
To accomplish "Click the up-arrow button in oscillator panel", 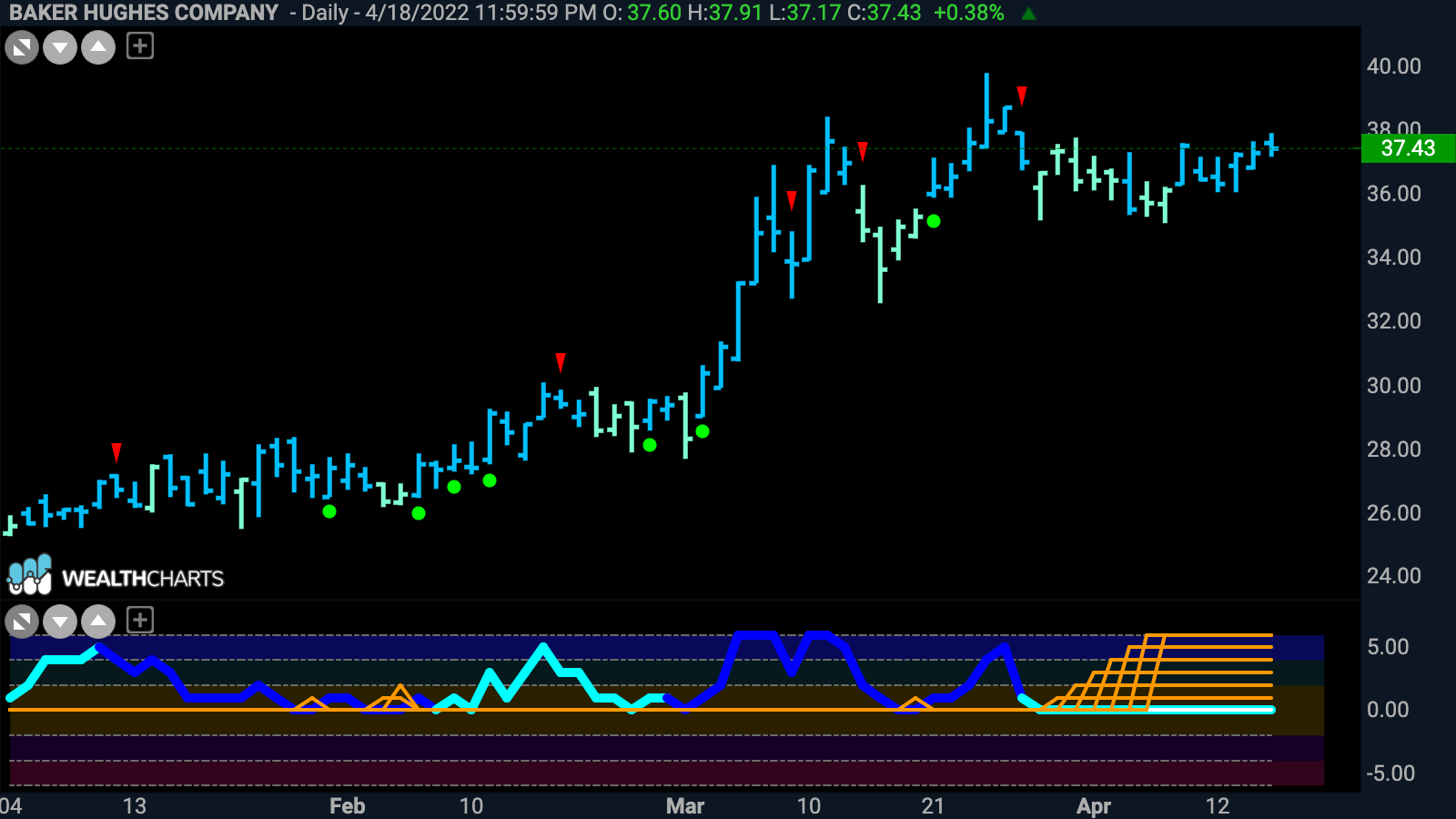I will [98, 622].
